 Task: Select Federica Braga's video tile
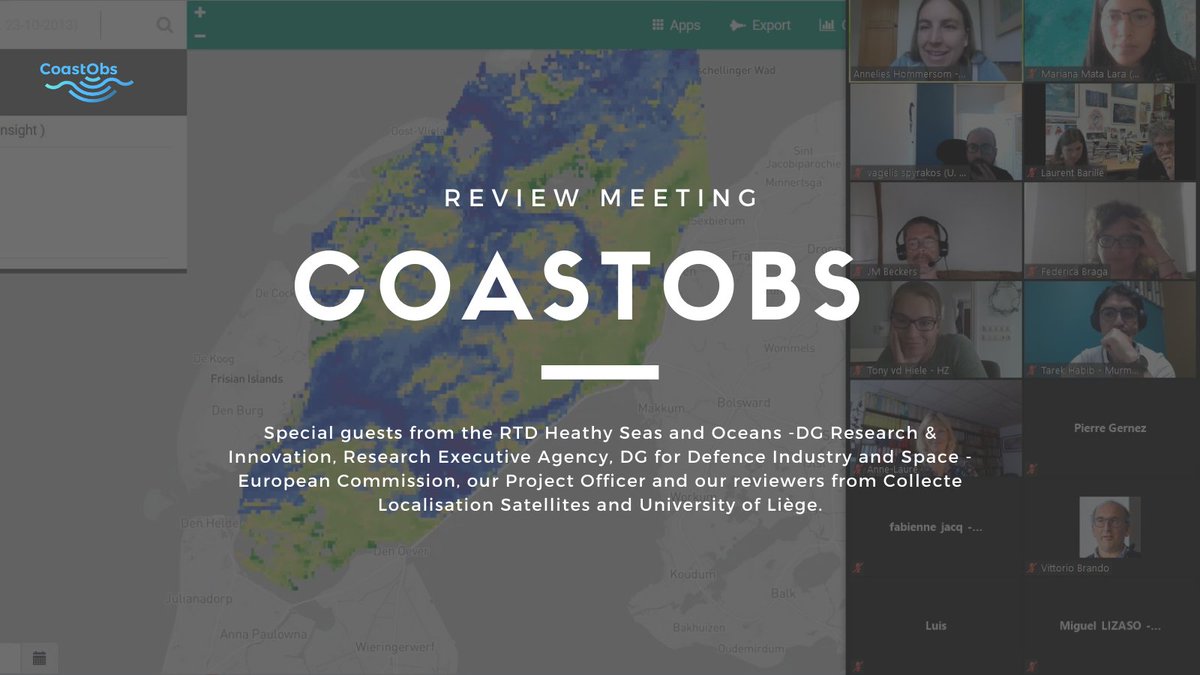(1111, 230)
